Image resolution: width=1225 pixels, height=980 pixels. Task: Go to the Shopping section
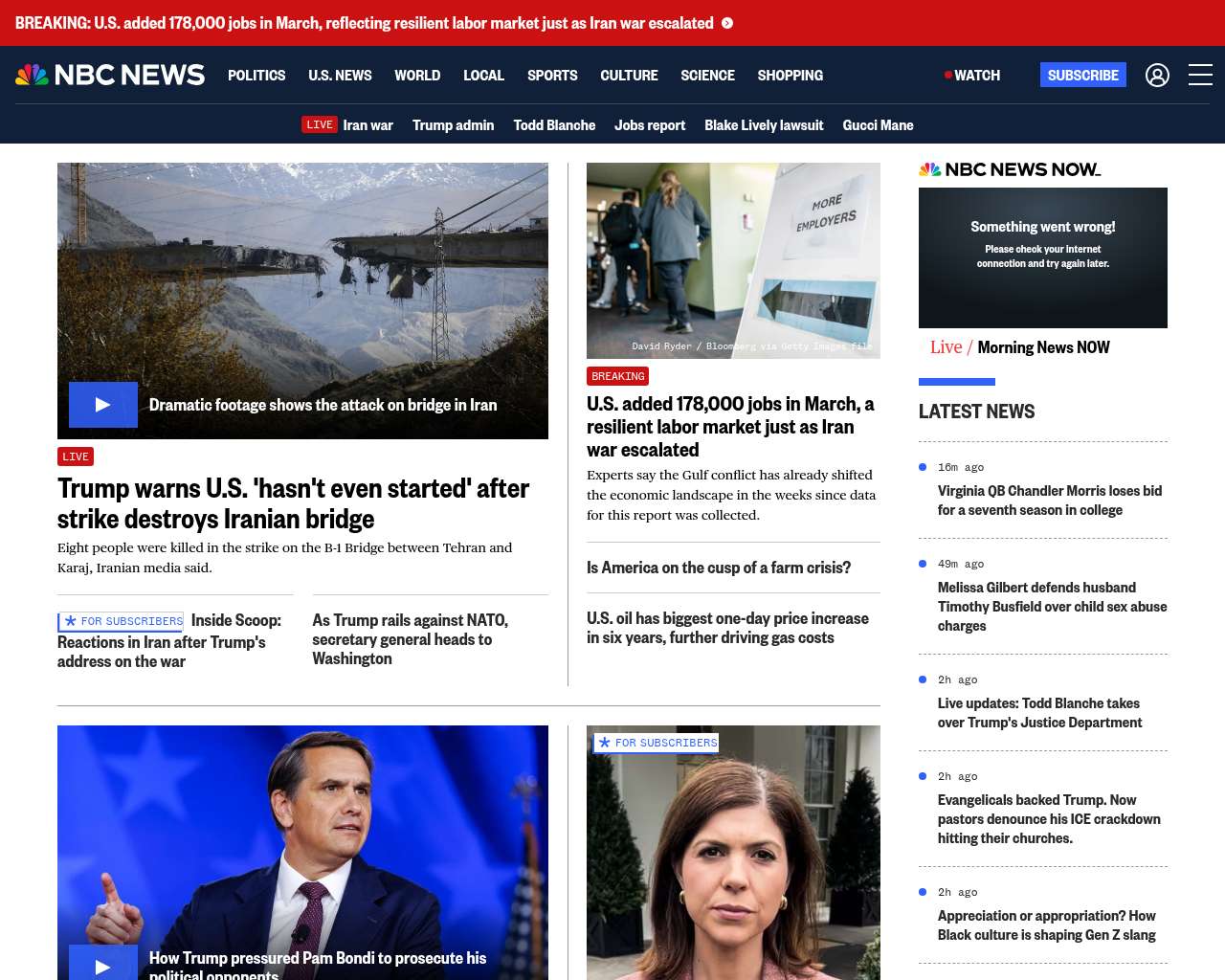point(790,75)
